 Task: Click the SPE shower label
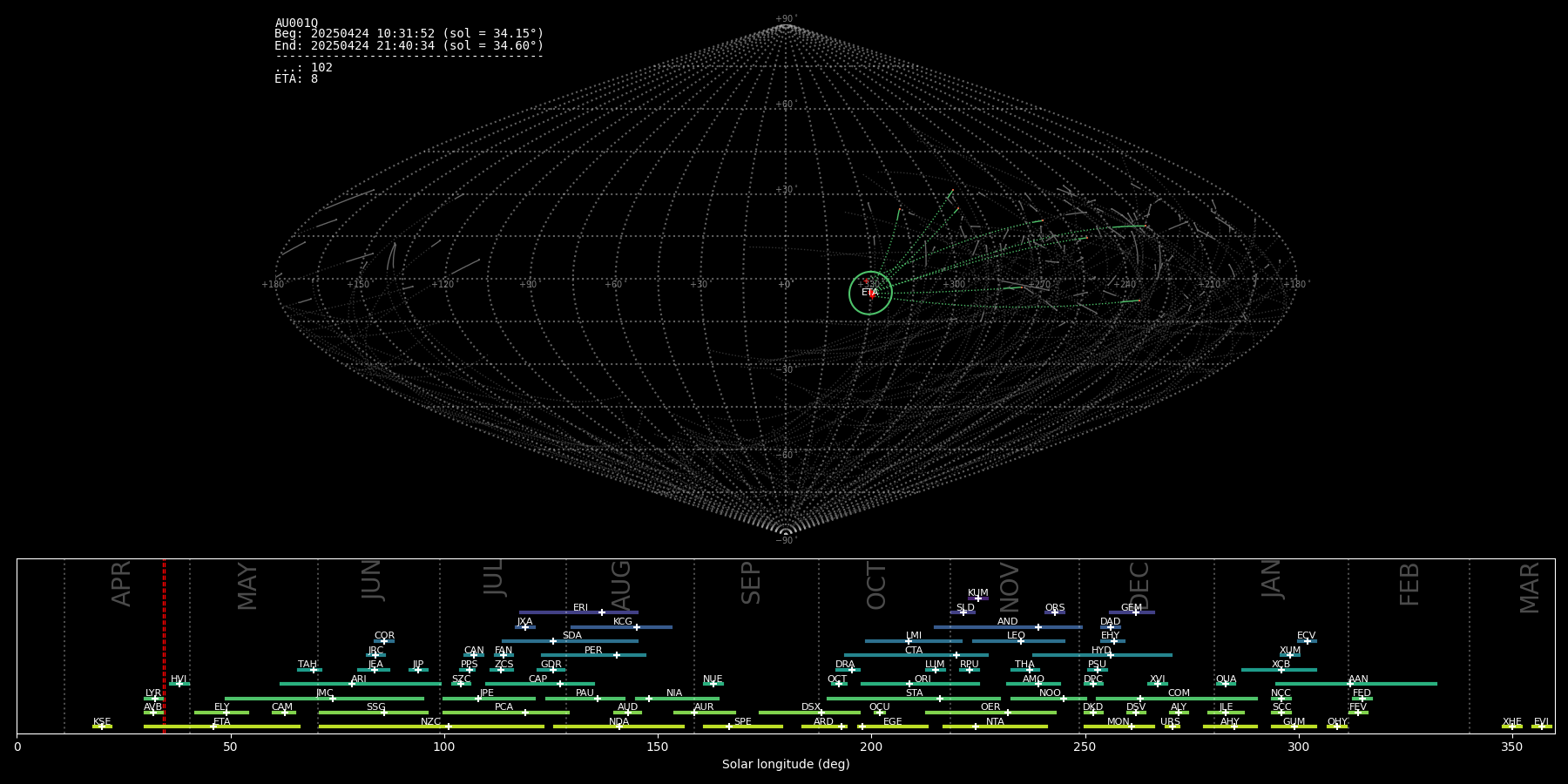pyautogui.click(x=742, y=722)
